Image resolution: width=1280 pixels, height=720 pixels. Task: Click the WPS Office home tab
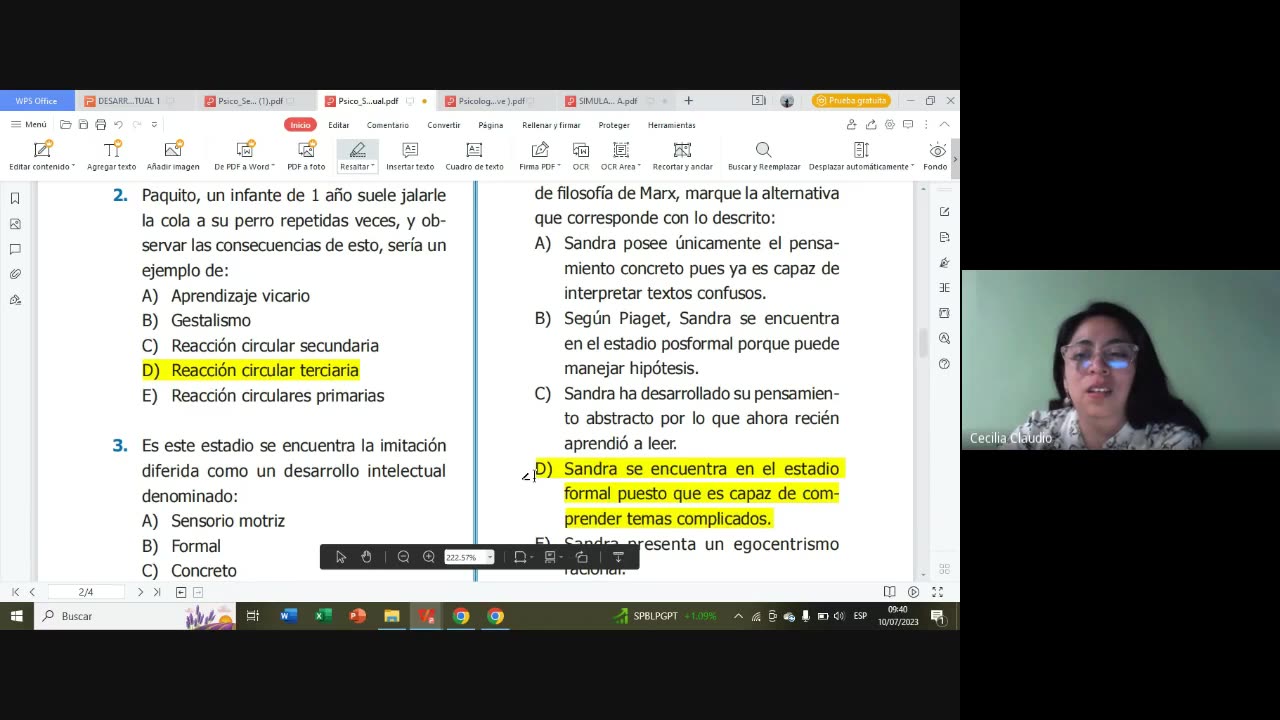pyautogui.click(x=36, y=101)
